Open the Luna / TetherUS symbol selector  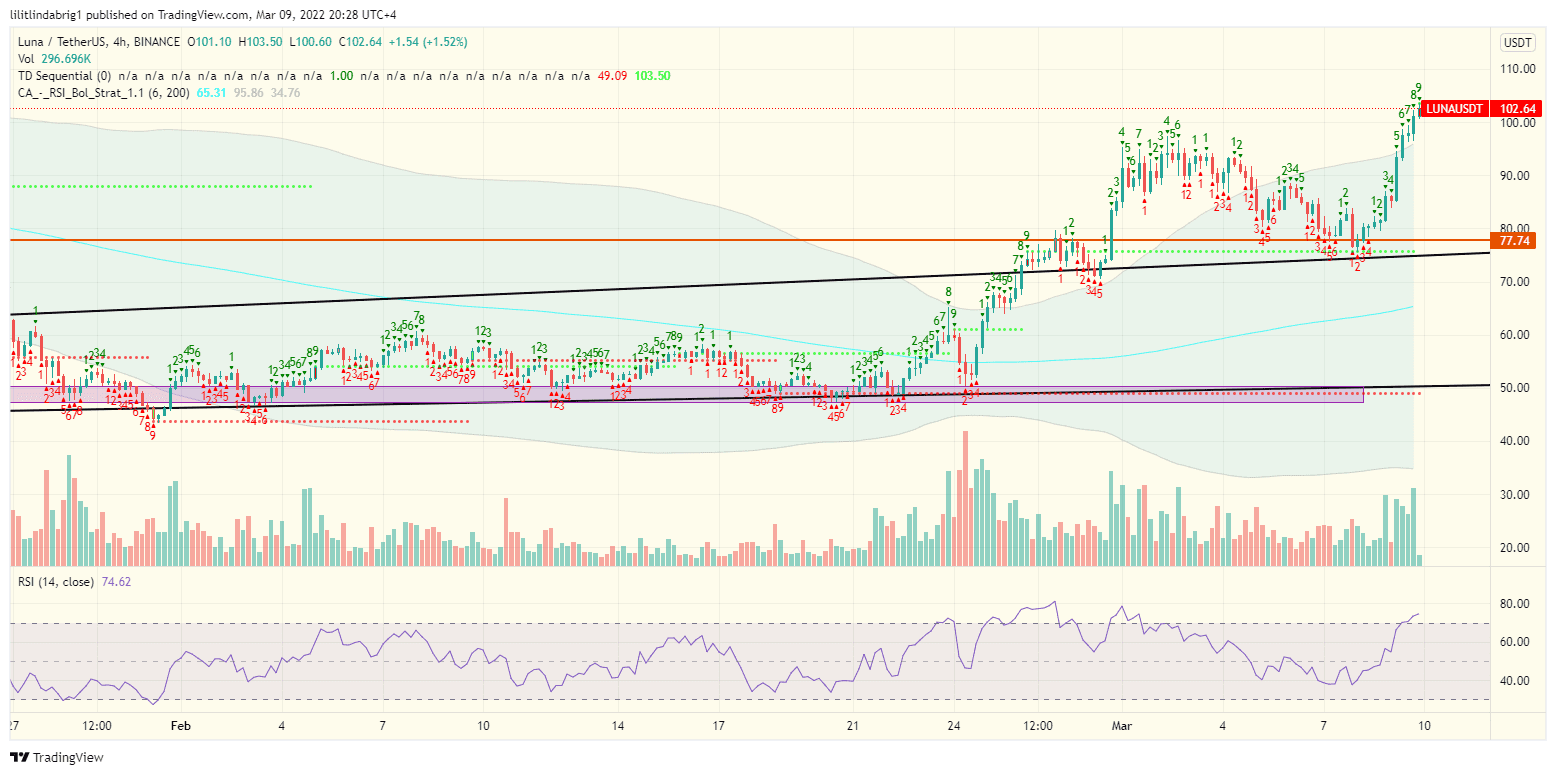pos(60,43)
